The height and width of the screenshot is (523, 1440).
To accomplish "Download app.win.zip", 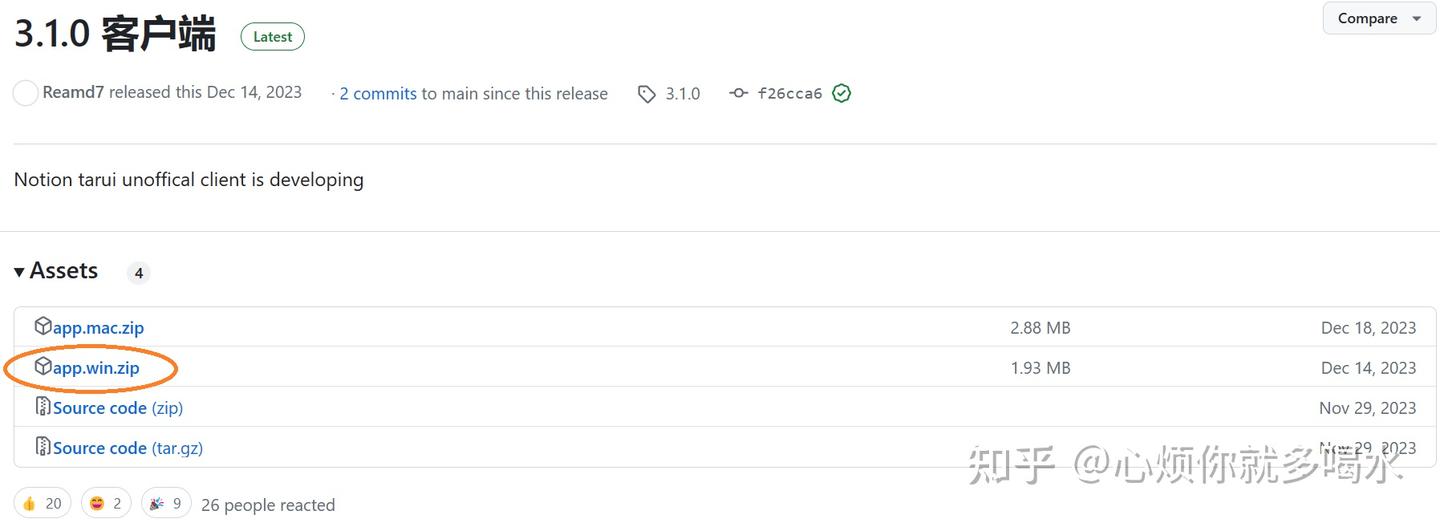I will click(x=96, y=368).
